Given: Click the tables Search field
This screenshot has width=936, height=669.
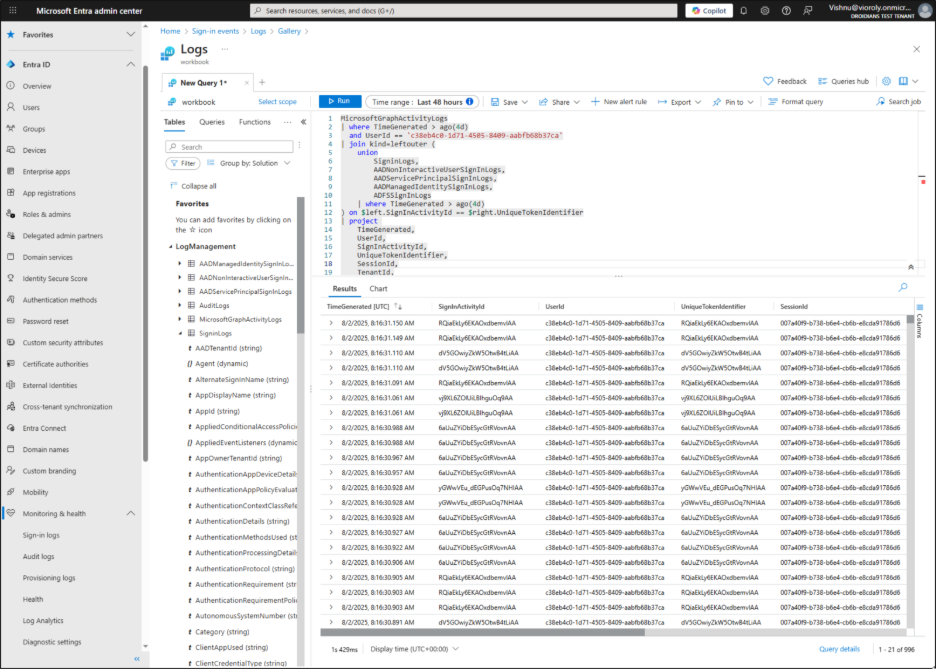Looking at the screenshot, I should point(229,147).
